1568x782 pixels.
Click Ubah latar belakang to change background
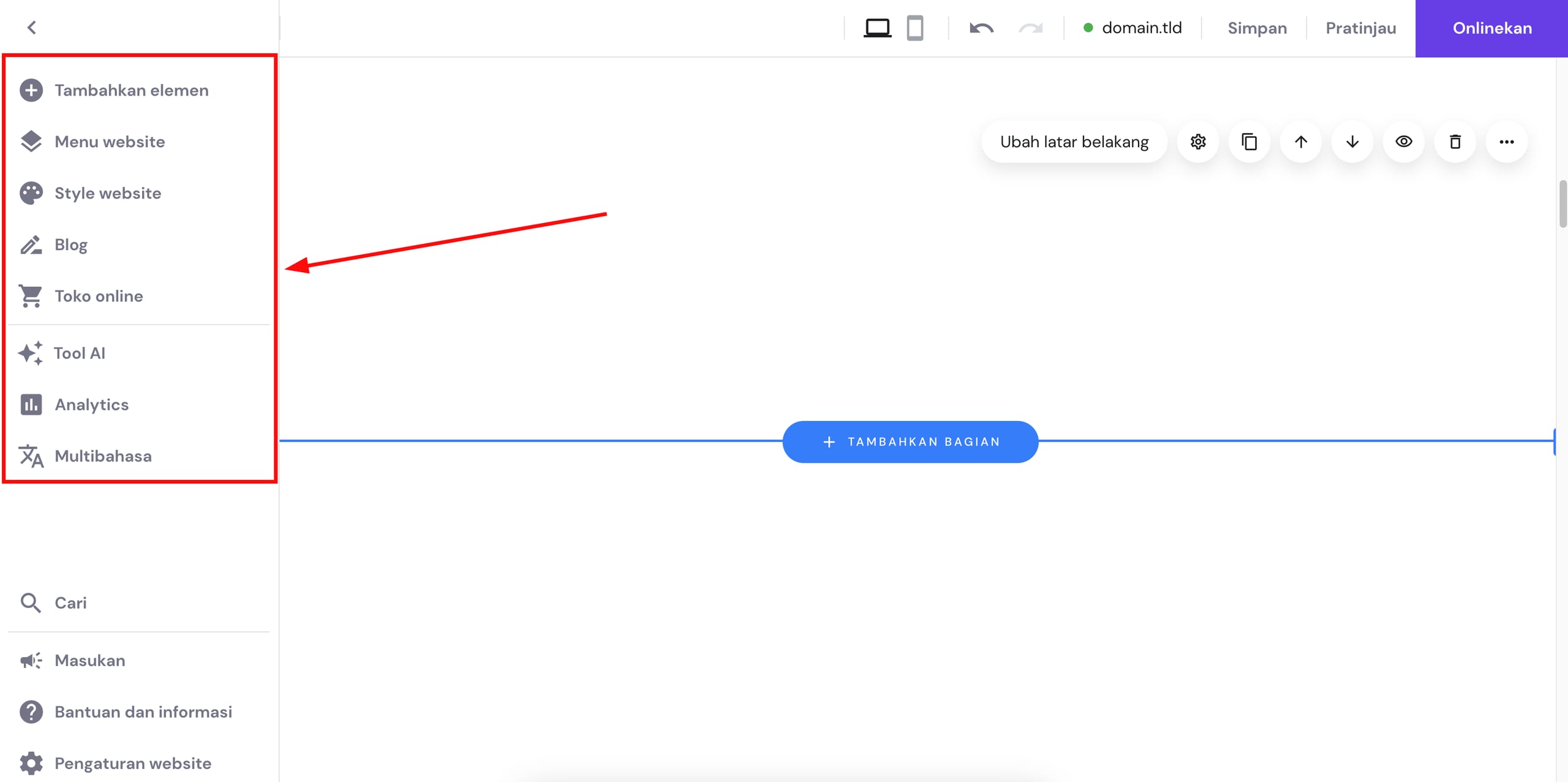click(x=1074, y=142)
